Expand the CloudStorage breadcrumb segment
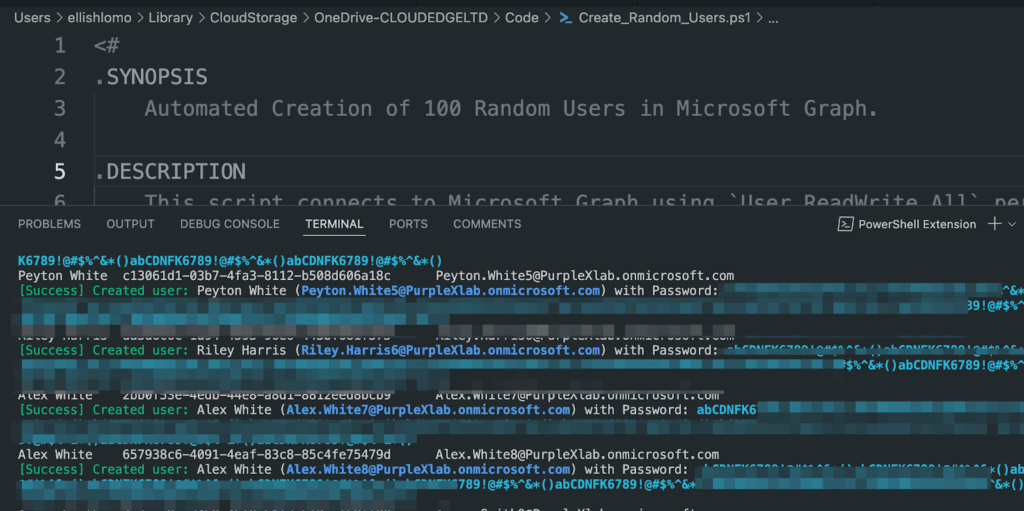The height and width of the screenshot is (511, 1024). tap(253, 18)
